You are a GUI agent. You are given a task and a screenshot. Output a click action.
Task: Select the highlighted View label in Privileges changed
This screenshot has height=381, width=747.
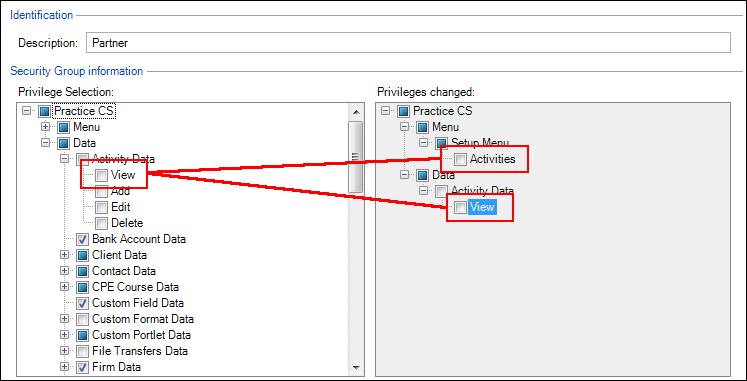click(x=482, y=207)
